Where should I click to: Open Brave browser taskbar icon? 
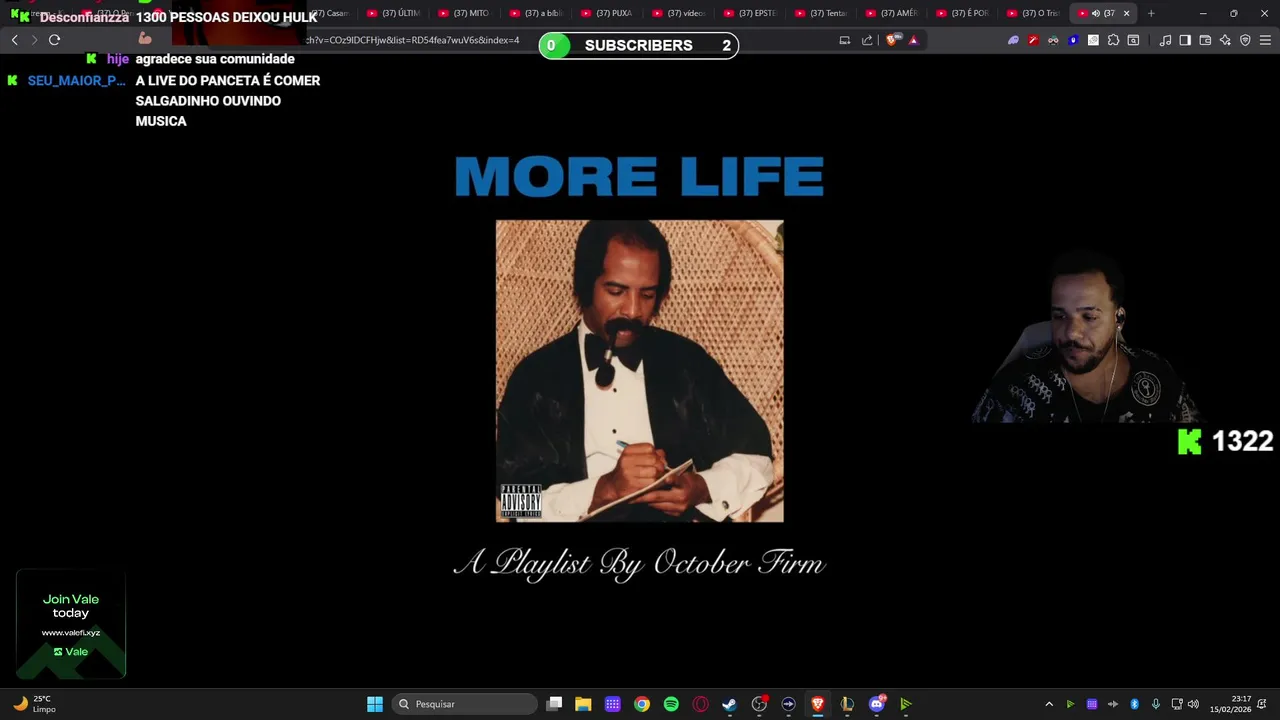[x=818, y=704]
